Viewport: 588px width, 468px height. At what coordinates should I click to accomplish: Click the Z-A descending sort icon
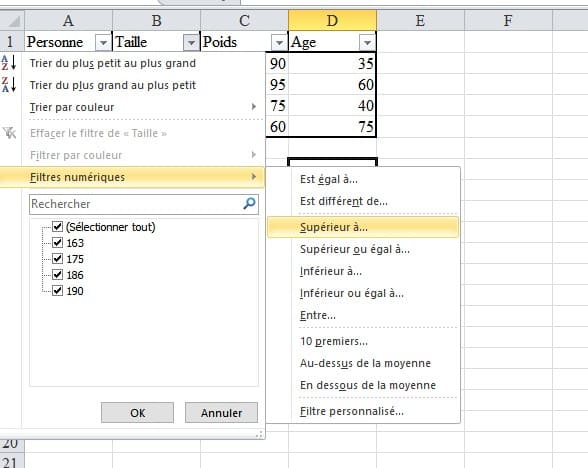pyautogui.click(x=9, y=84)
